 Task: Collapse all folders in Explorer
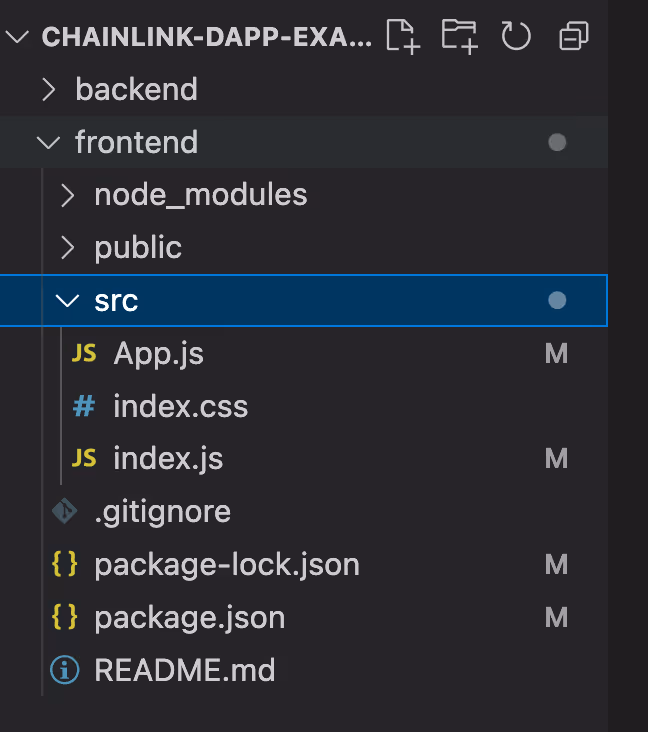click(574, 36)
